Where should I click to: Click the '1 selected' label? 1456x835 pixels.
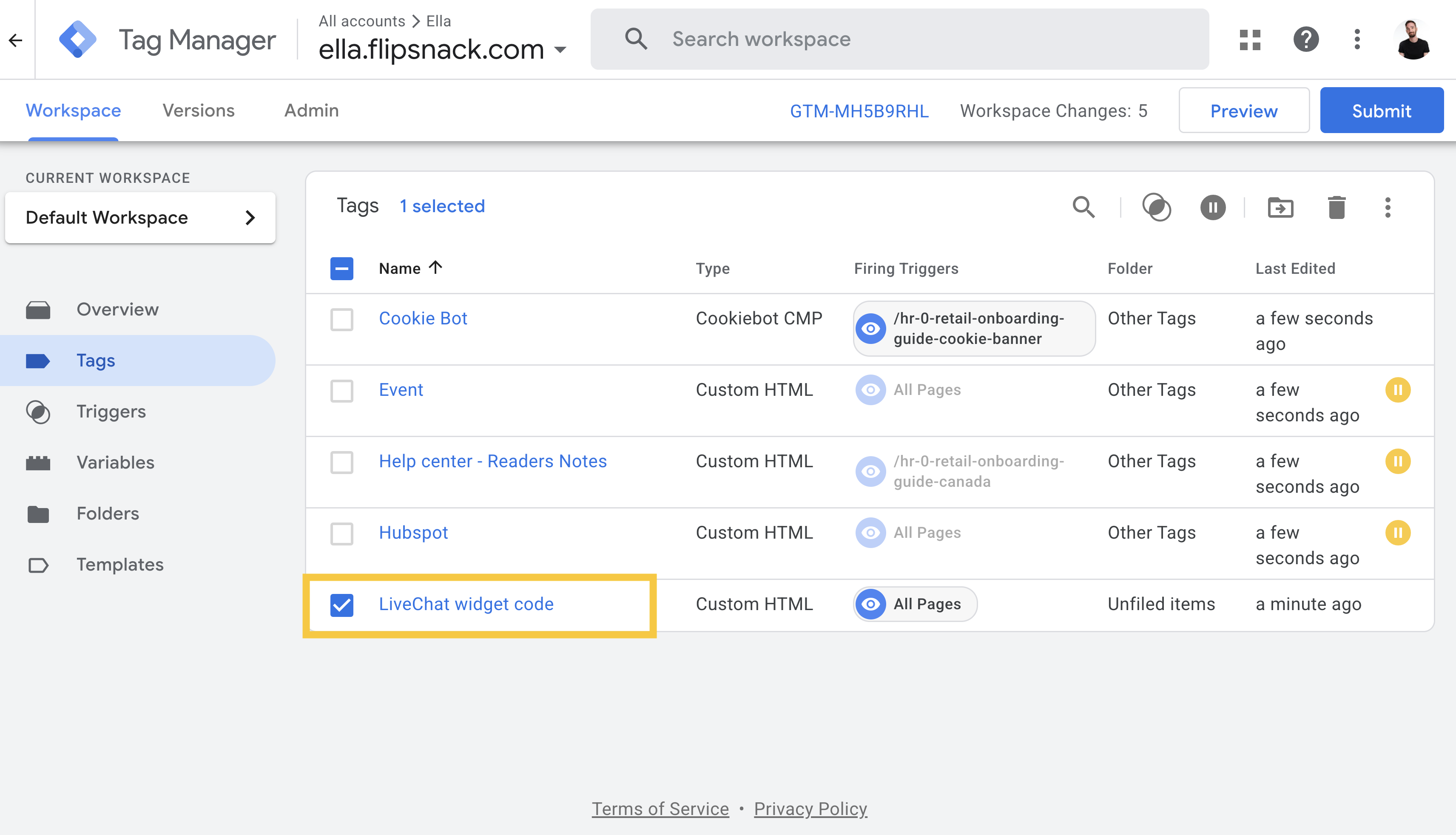[441, 206]
